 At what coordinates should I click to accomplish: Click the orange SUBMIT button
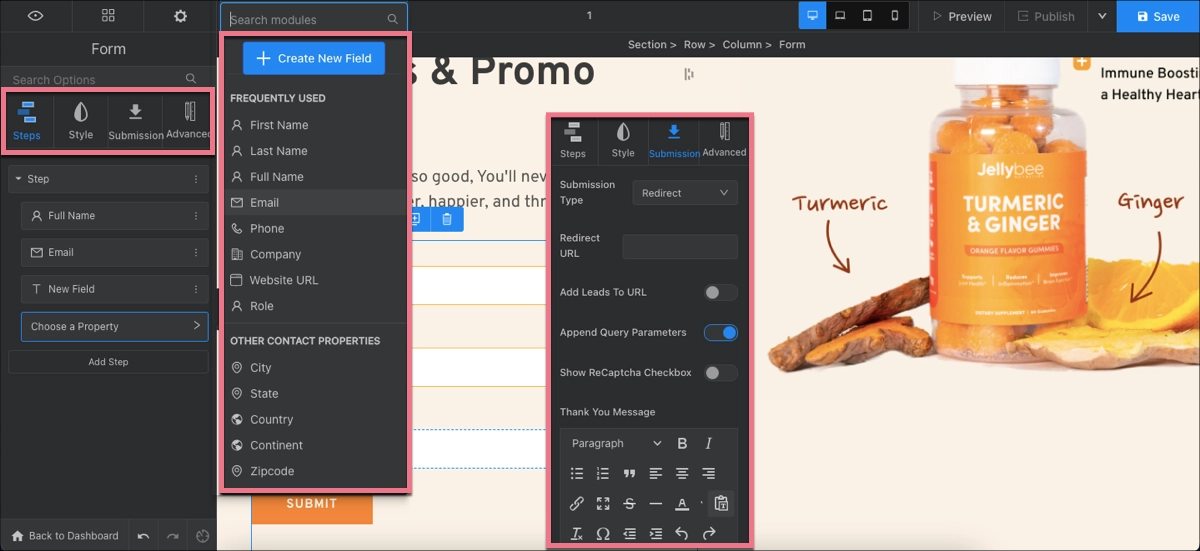(x=312, y=504)
